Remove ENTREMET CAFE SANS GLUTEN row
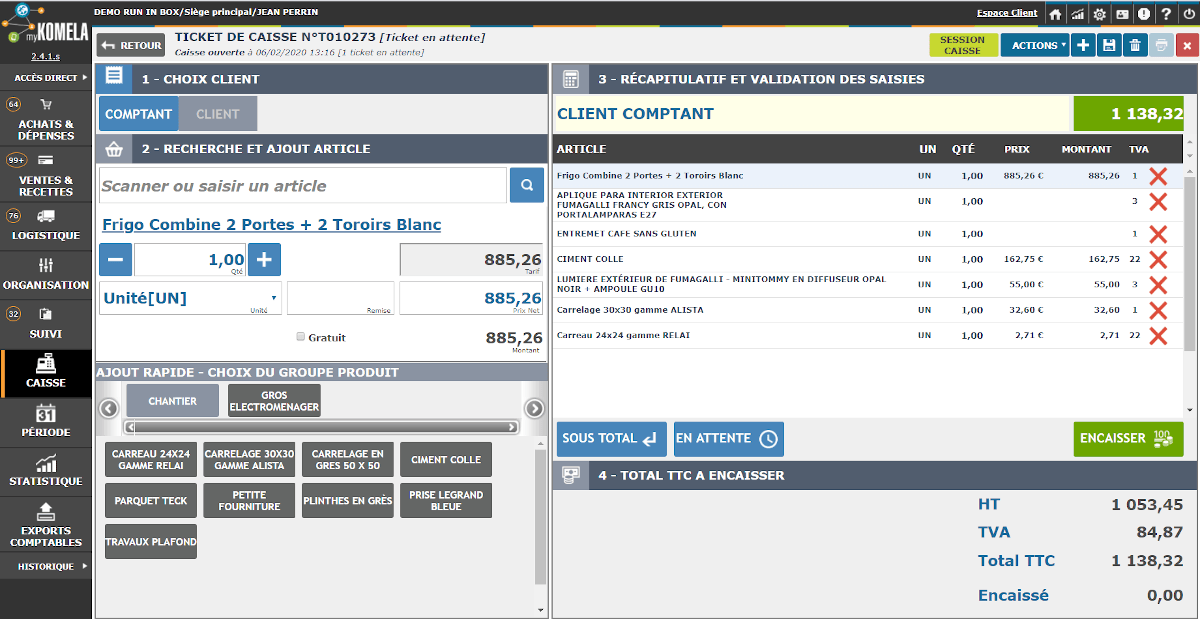This screenshot has height=619, width=1200. click(x=1158, y=234)
